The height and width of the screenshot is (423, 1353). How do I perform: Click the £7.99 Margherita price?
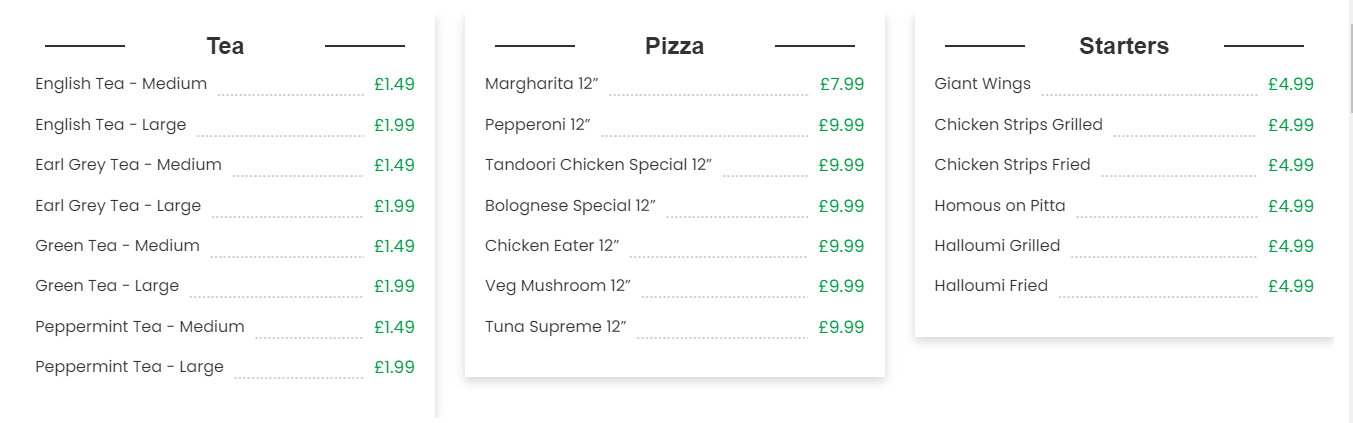[x=842, y=84]
